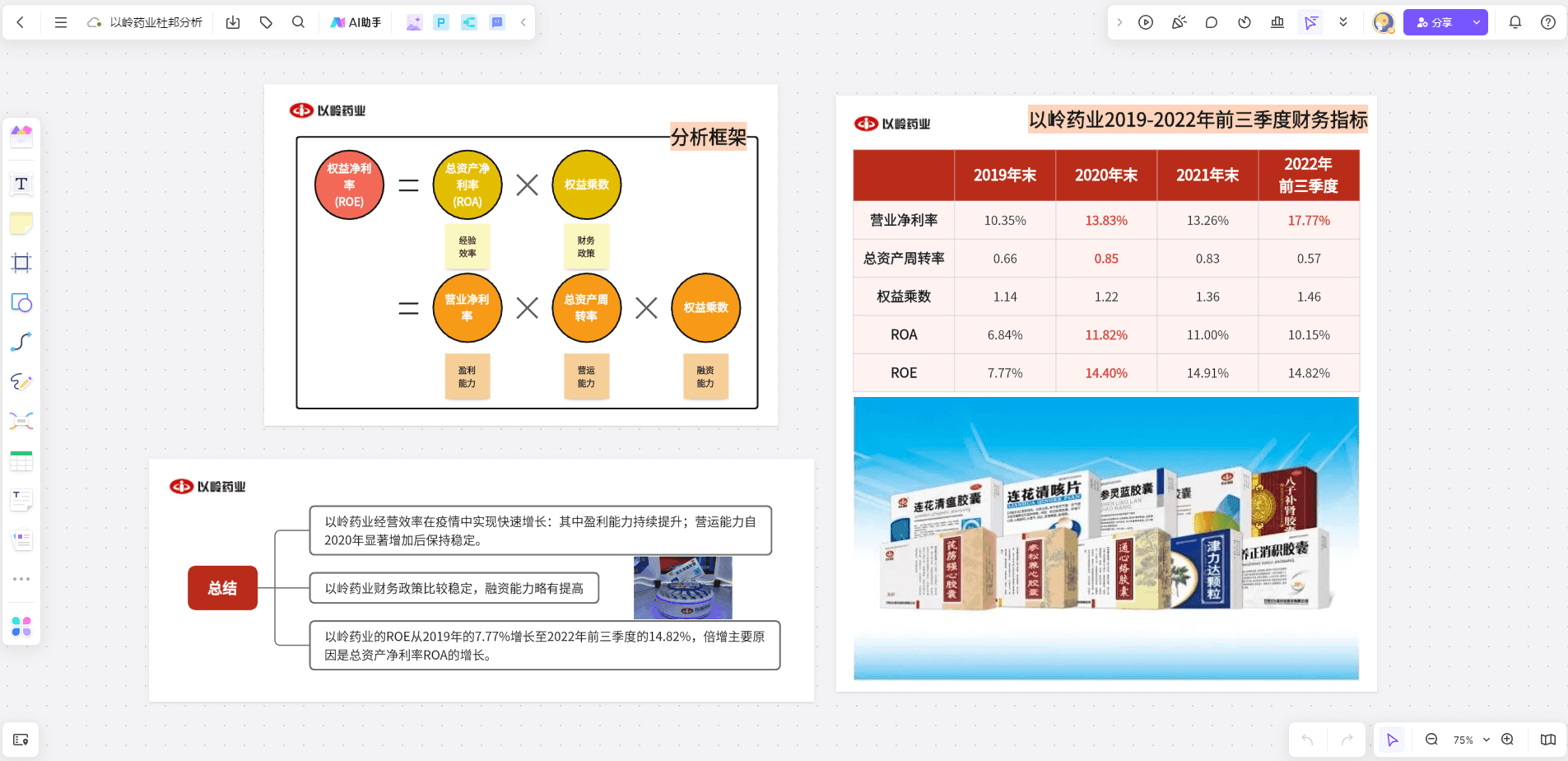Click the 17.77% cell in table
This screenshot has height=761, width=1568.
(x=1309, y=220)
